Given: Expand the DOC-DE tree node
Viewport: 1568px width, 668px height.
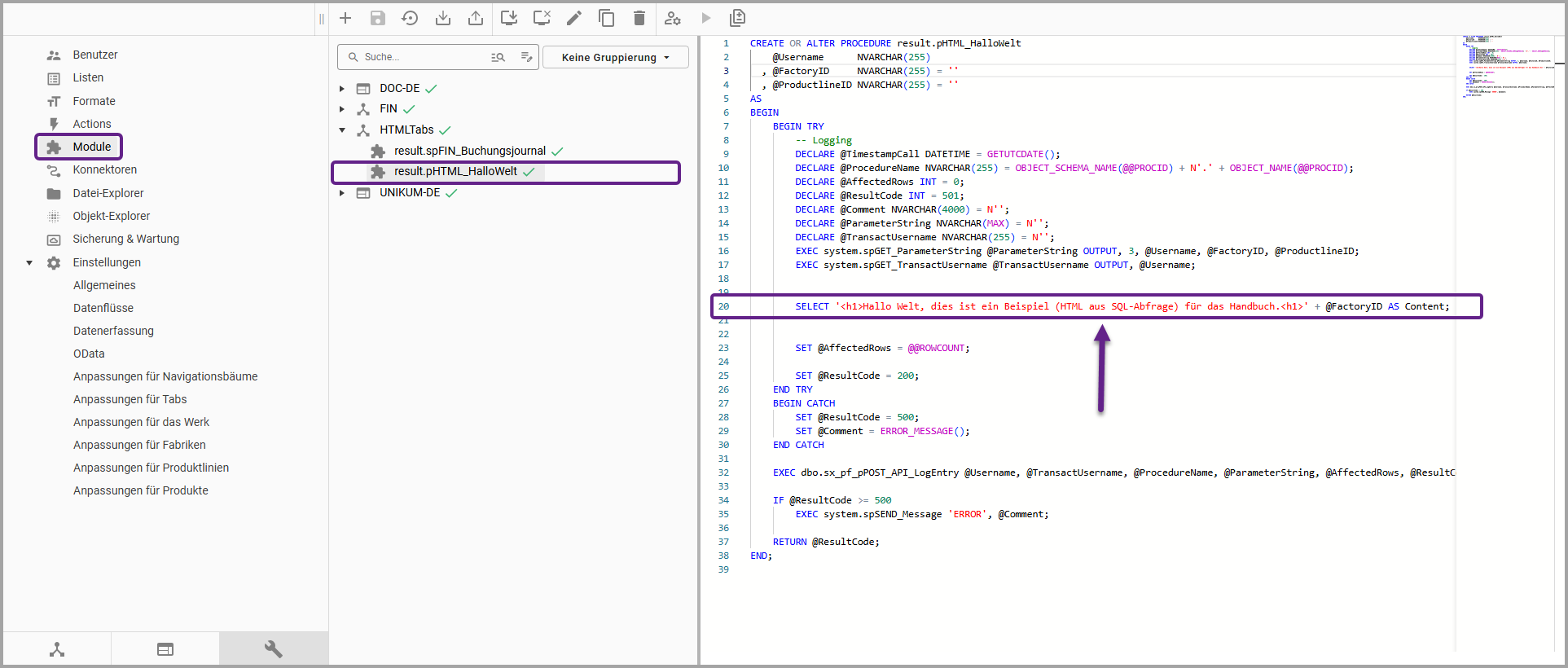Looking at the screenshot, I should (342, 89).
